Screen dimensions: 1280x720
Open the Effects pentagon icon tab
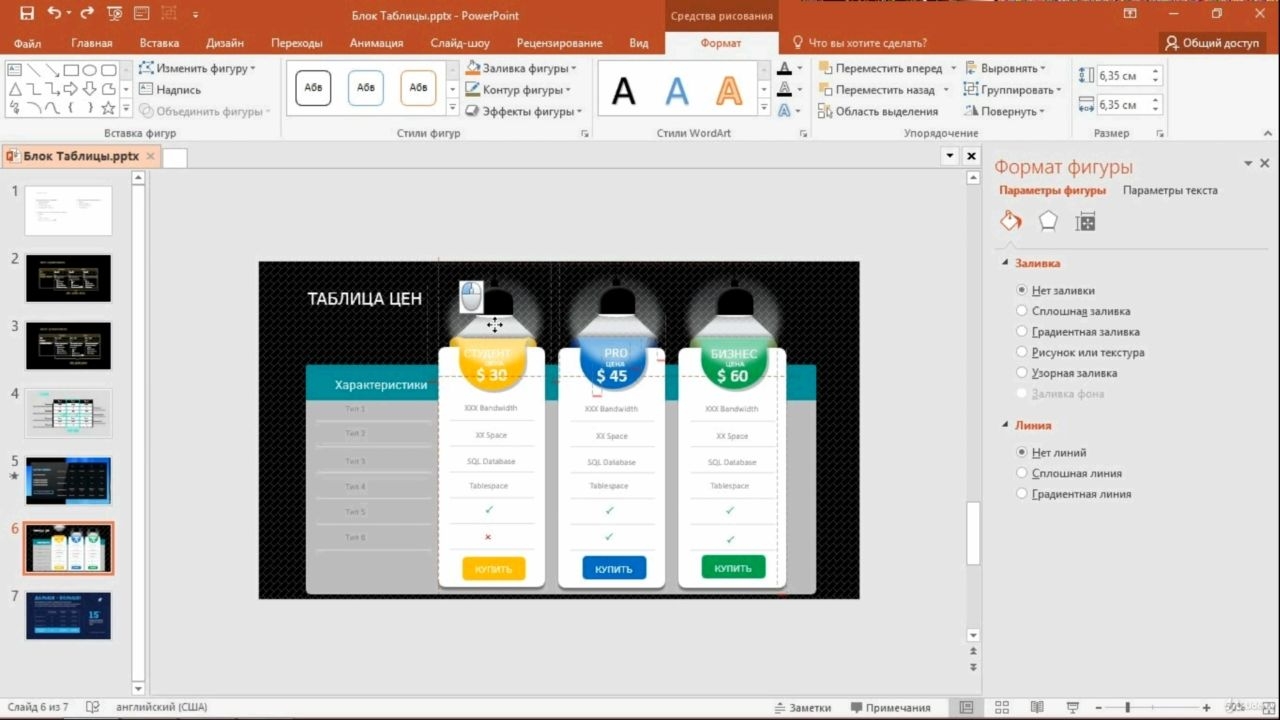point(1048,221)
